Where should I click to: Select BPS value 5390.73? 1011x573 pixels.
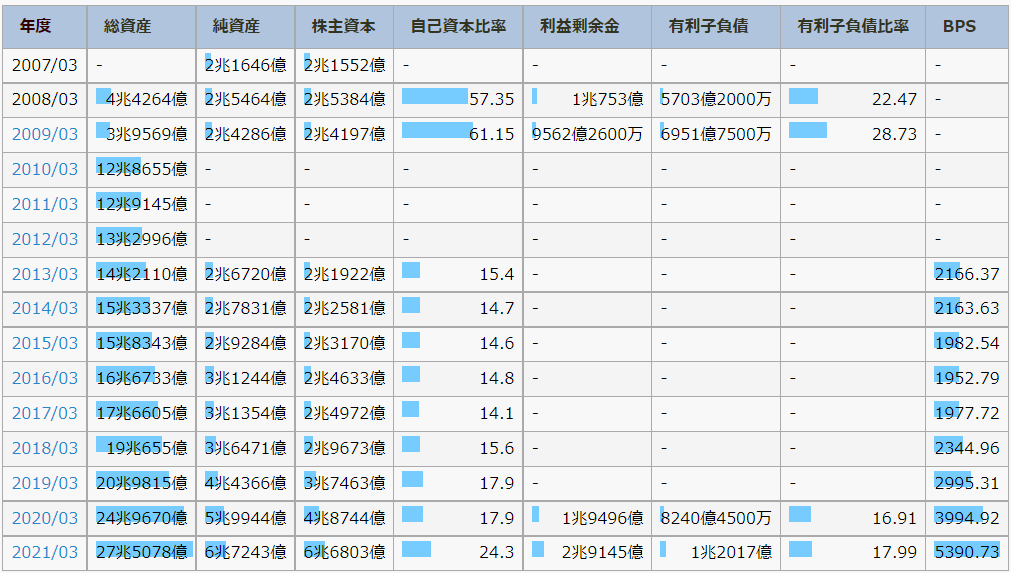967,552
